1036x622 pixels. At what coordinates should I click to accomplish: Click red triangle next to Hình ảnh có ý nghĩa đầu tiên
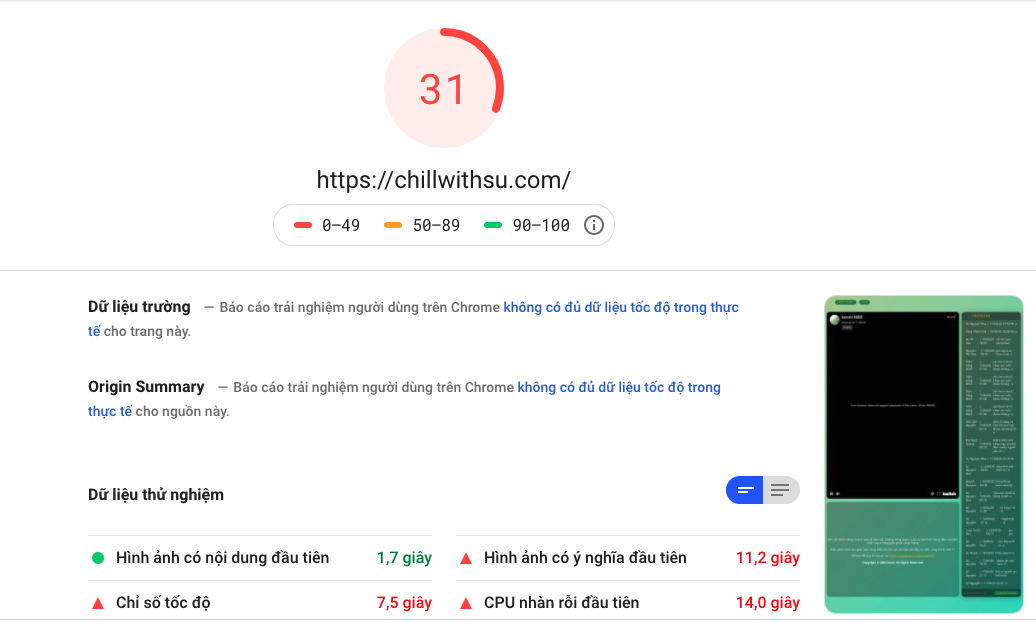[x=466, y=558]
